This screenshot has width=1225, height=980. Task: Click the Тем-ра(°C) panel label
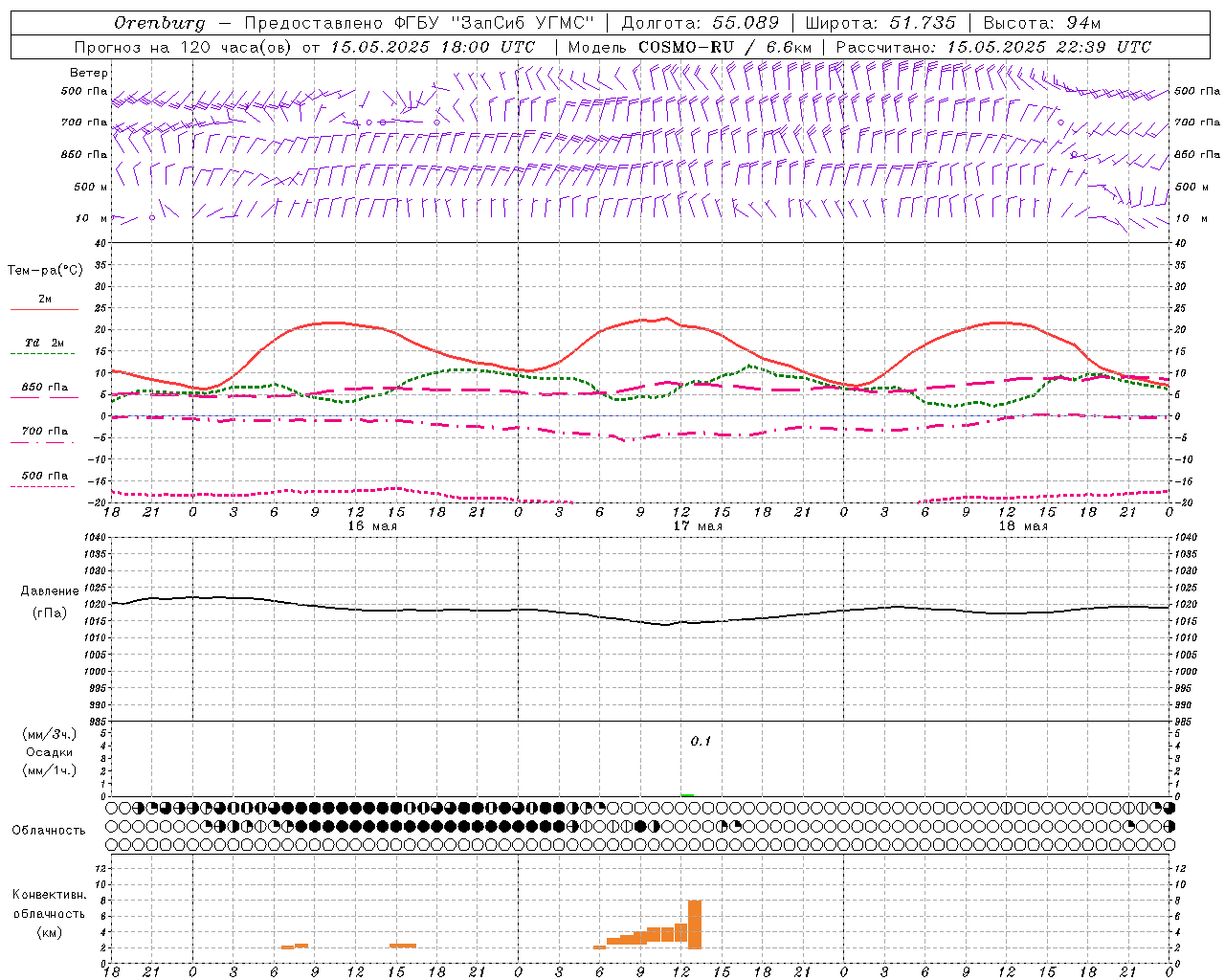(x=45, y=271)
